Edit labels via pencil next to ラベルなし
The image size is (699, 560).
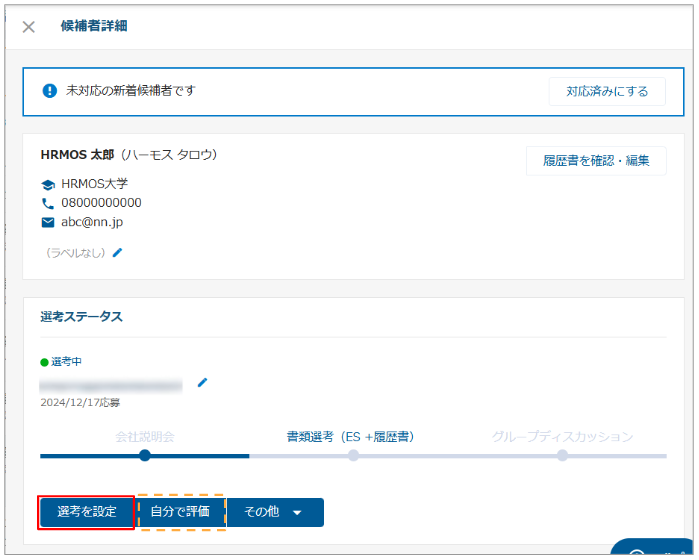point(117,253)
